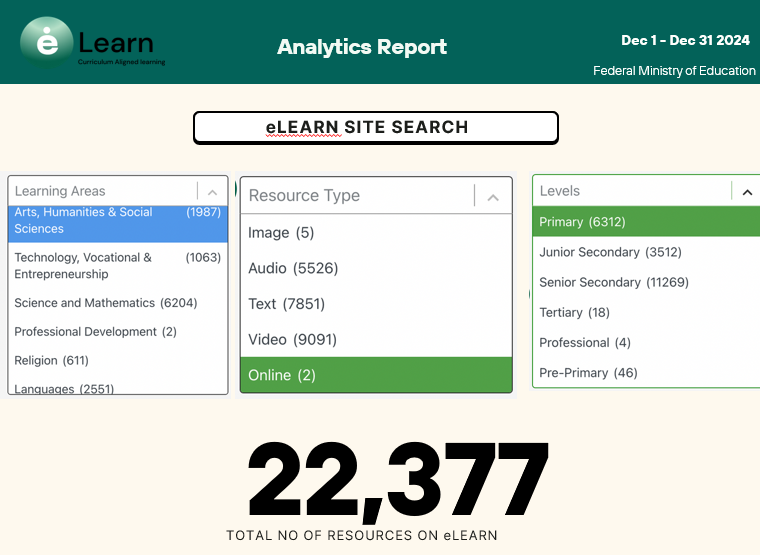Click Curriculum Aligned learning tagline
The height and width of the screenshot is (555, 760).
click(122, 62)
